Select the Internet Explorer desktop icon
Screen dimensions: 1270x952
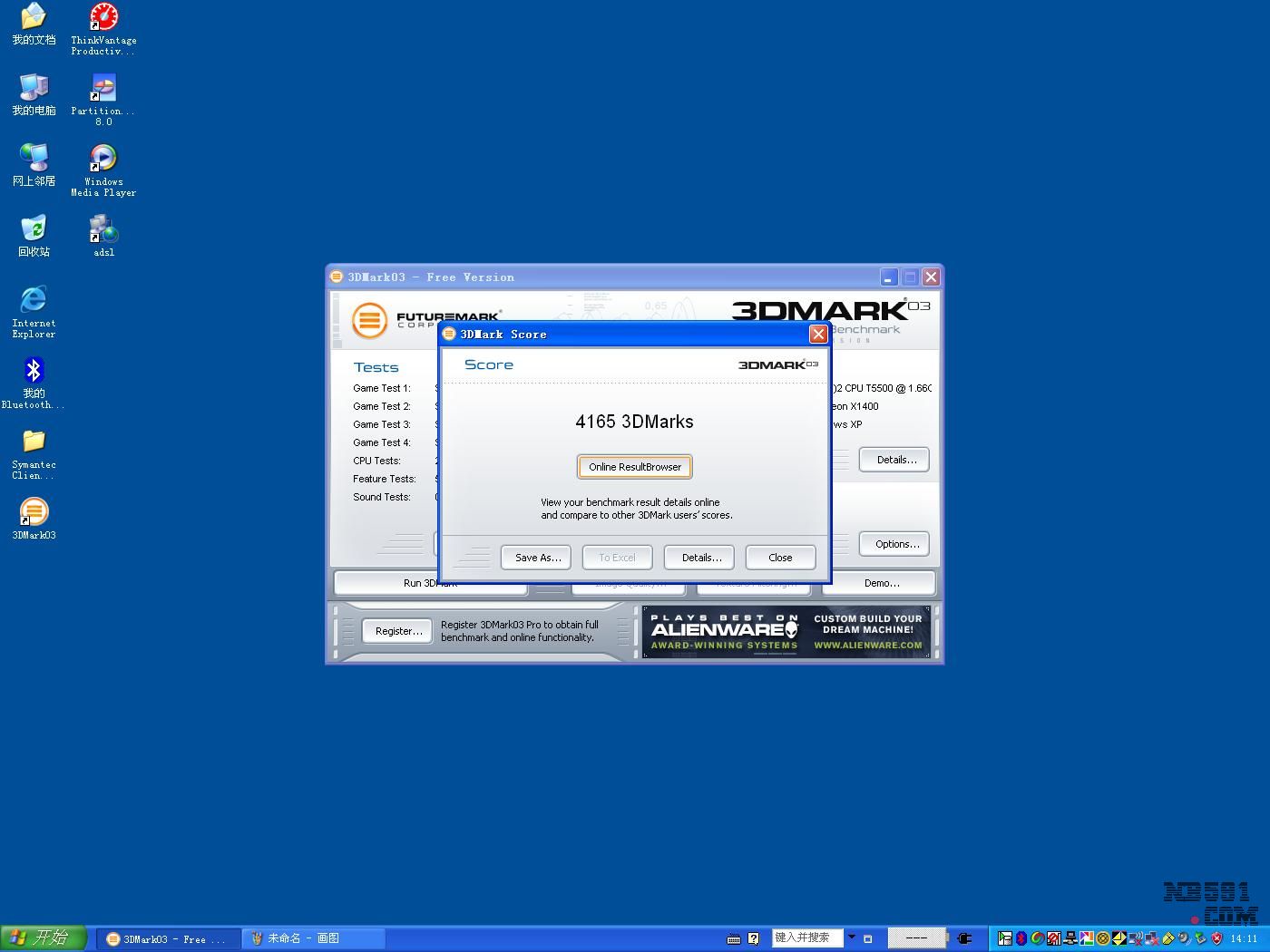click(34, 312)
